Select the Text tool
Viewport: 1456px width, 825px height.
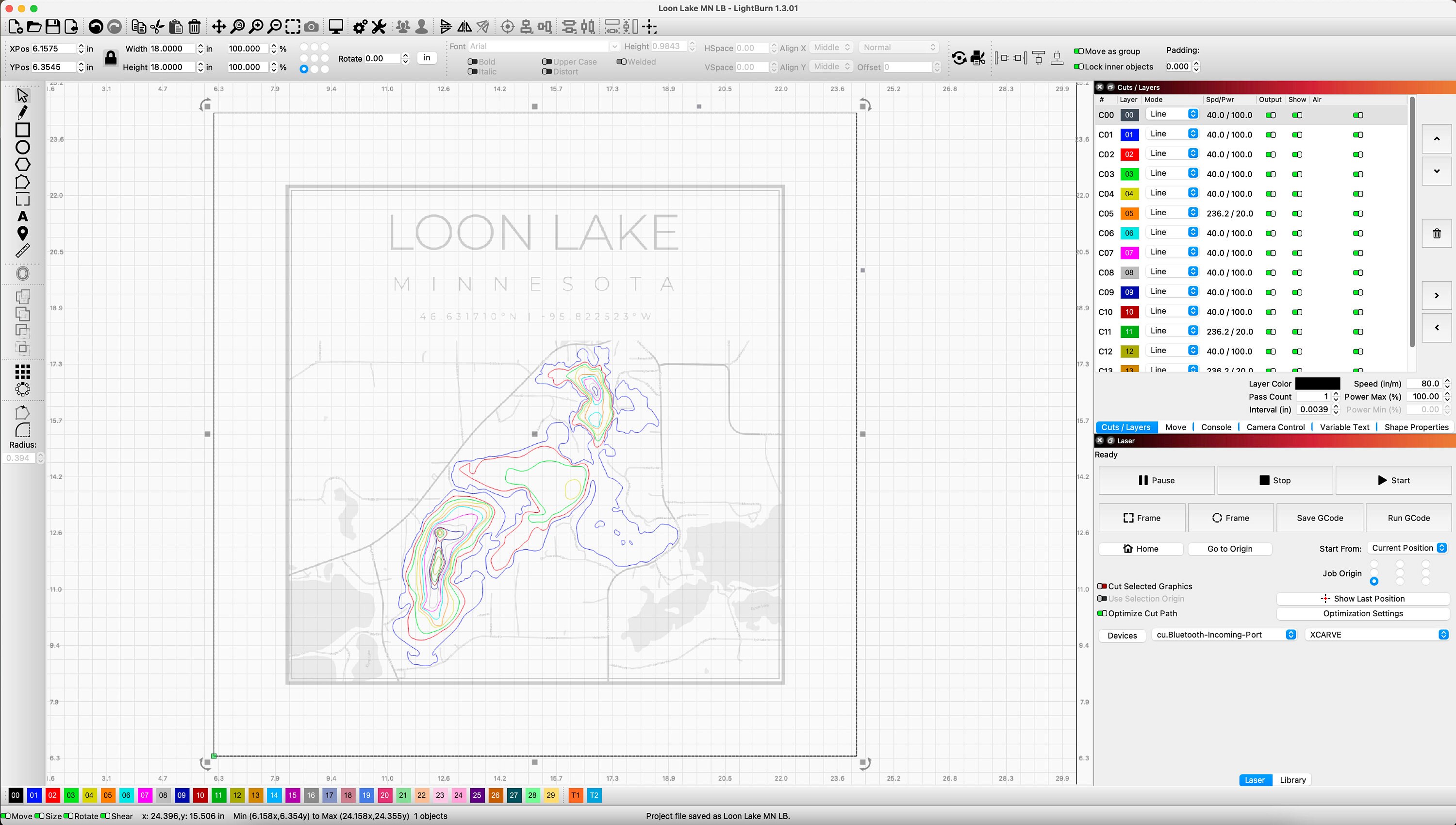coord(23,216)
